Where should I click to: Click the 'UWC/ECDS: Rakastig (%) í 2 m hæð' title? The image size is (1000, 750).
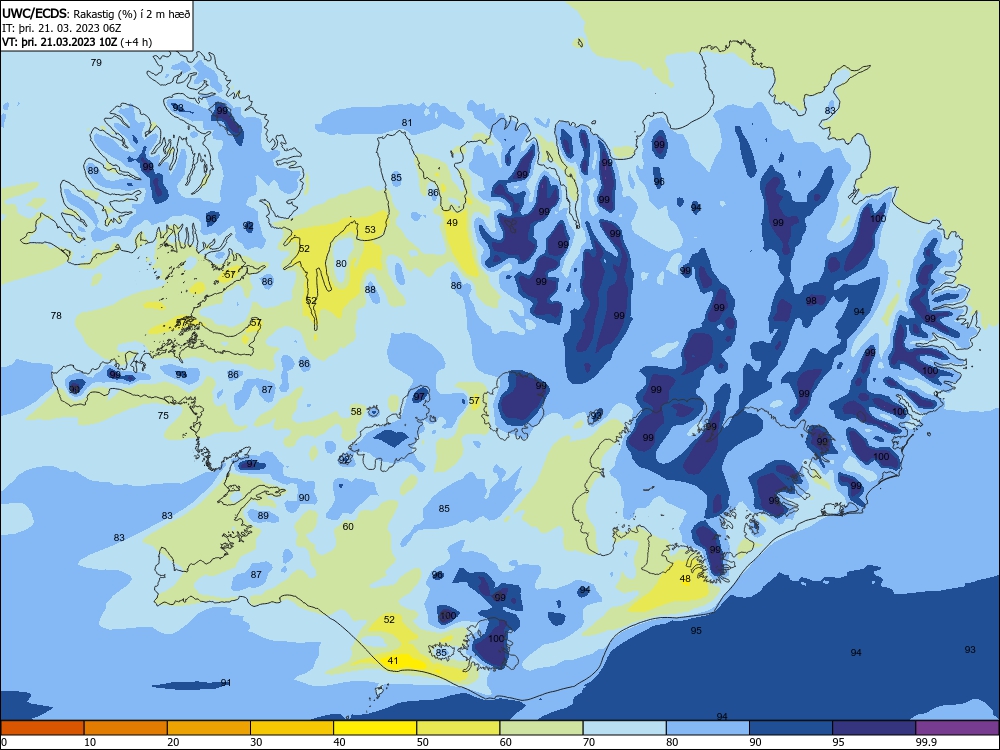tap(95, 13)
